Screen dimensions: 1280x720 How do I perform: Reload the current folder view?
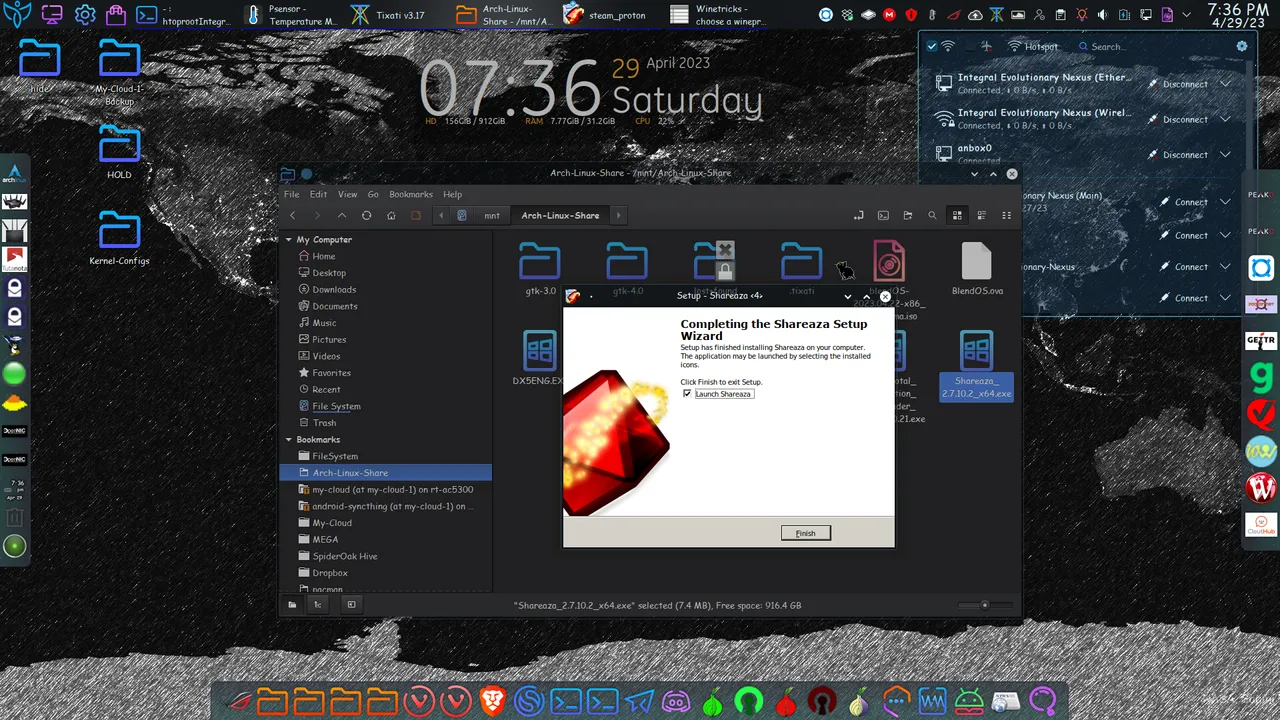click(x=366, y=215)
